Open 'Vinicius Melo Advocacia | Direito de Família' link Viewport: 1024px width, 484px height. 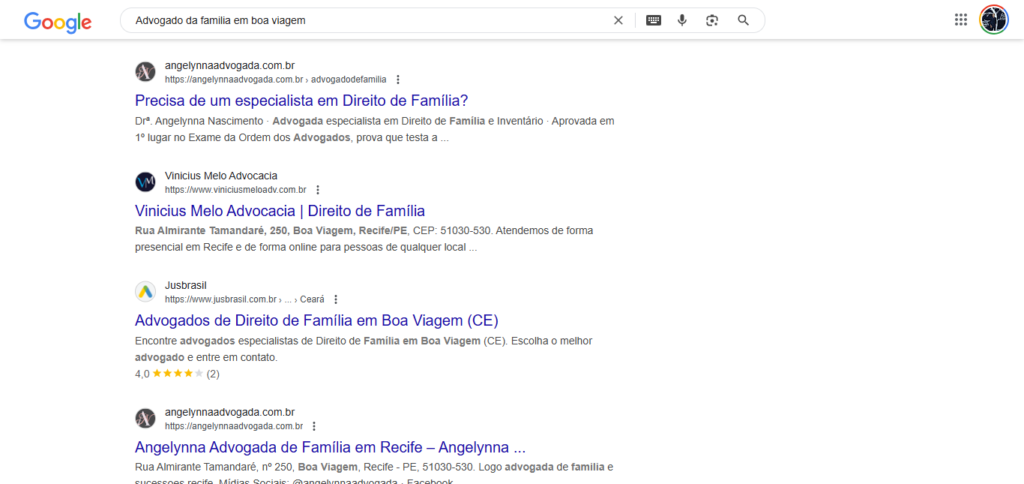(x=280, y=210)
